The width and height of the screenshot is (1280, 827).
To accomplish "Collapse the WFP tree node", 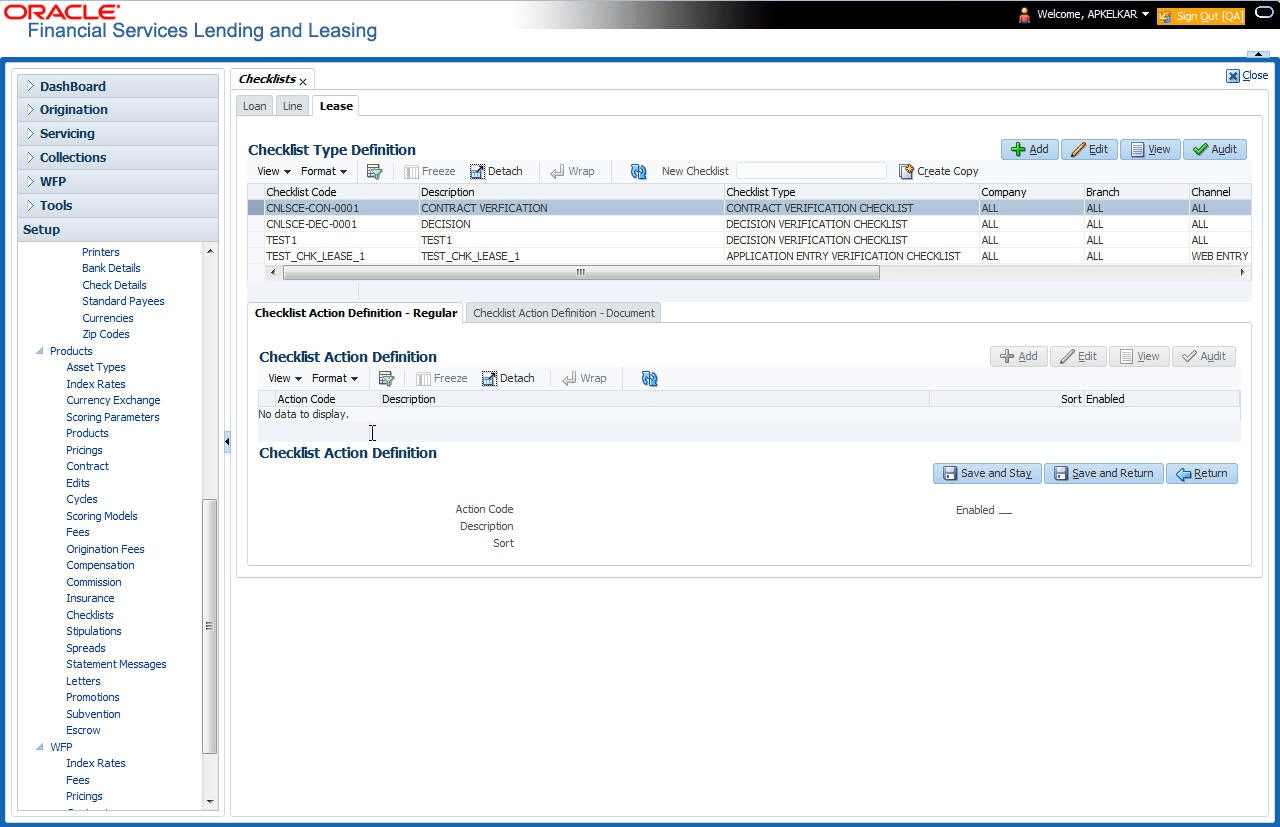I will [40, 747].
